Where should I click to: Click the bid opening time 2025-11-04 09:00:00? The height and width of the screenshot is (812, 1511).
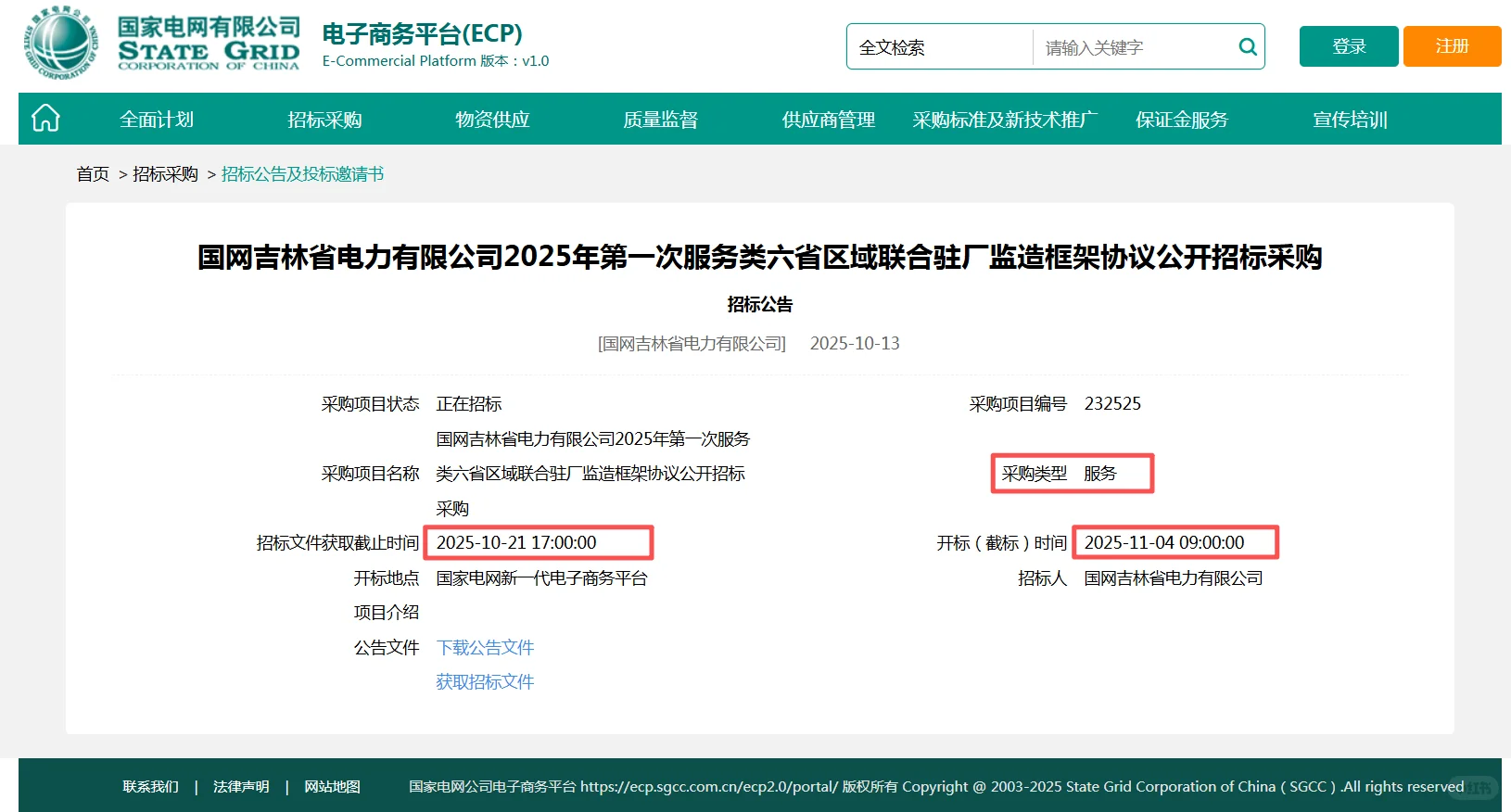point(1164,543)
